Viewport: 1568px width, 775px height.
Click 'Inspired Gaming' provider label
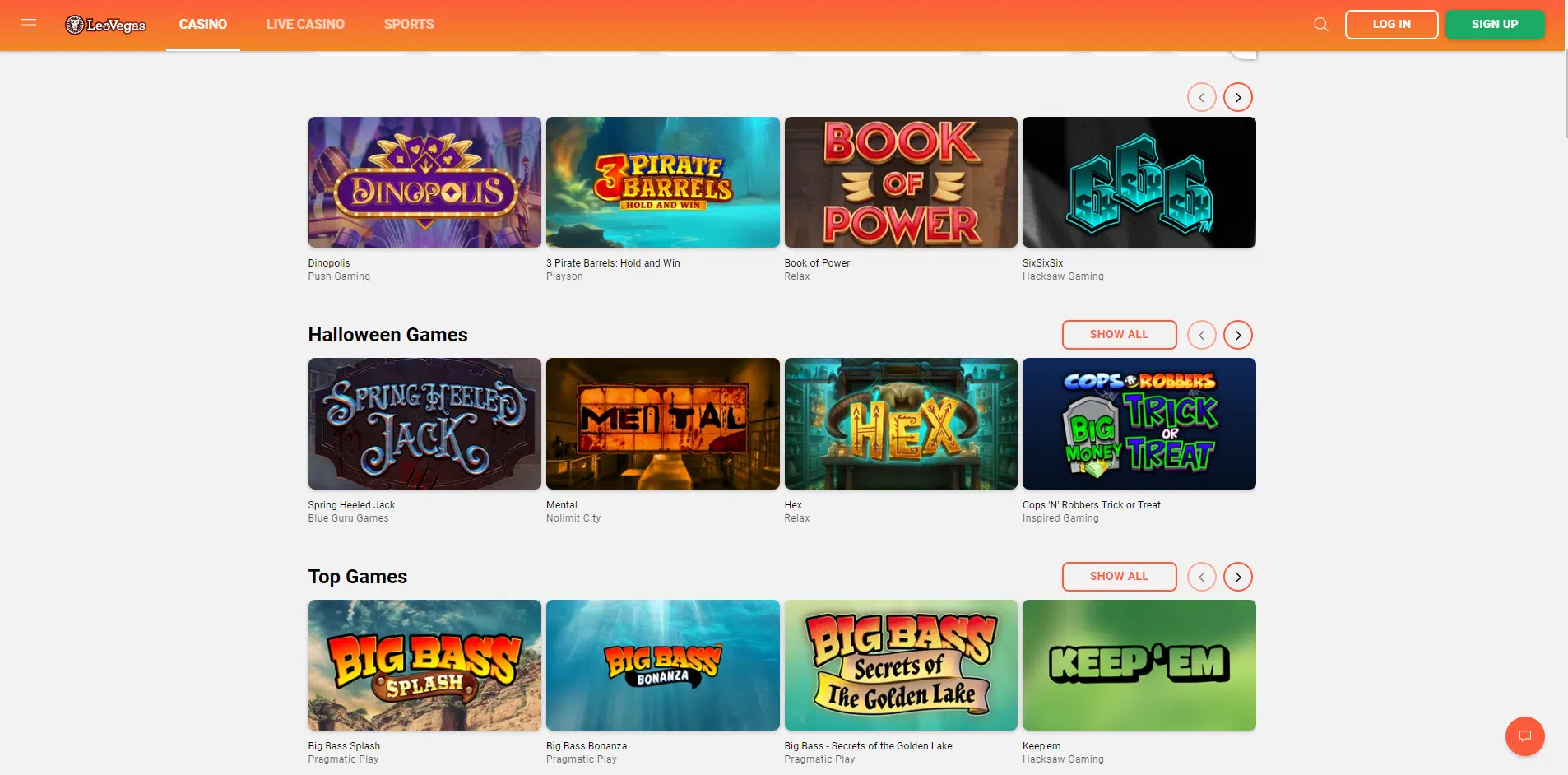point(1060,518)
